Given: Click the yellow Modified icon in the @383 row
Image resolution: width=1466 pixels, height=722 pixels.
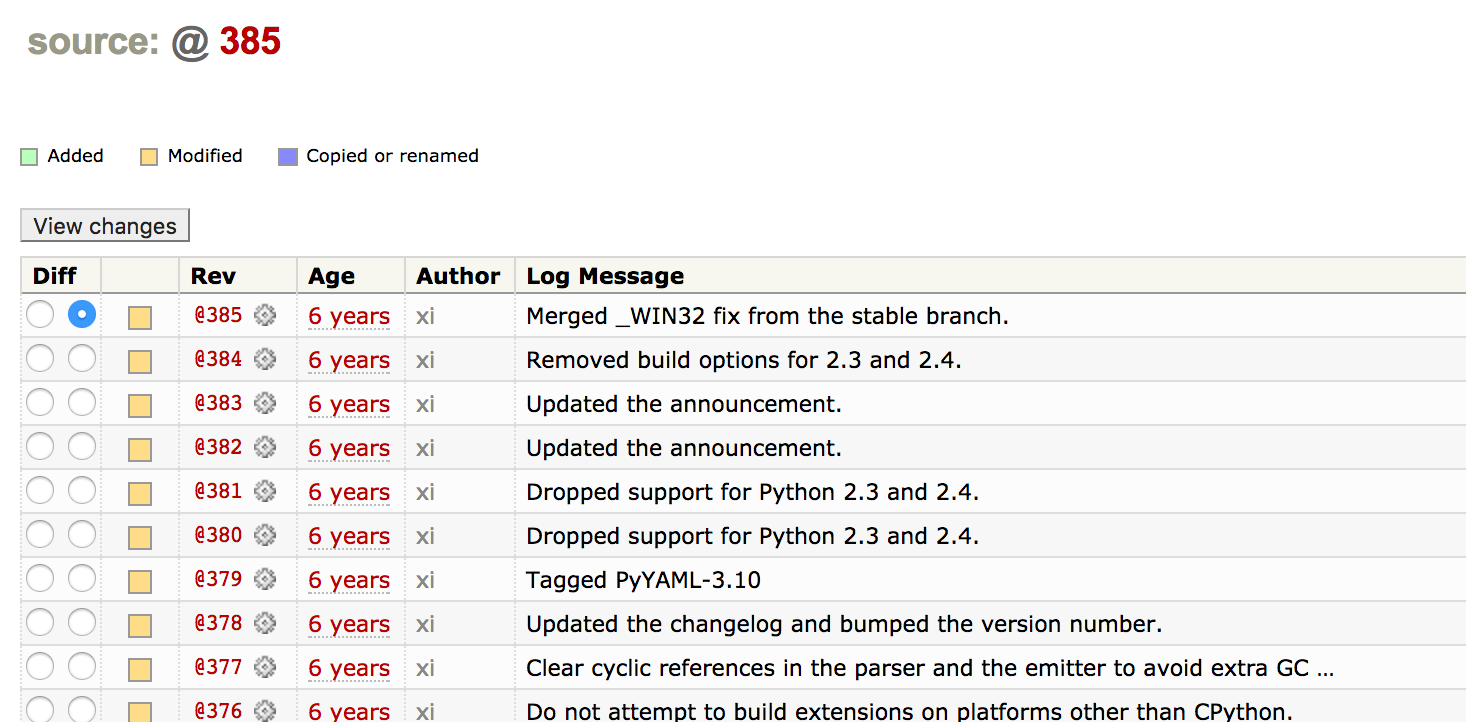Looking at the screenshot, I should (x=139, y=402).
